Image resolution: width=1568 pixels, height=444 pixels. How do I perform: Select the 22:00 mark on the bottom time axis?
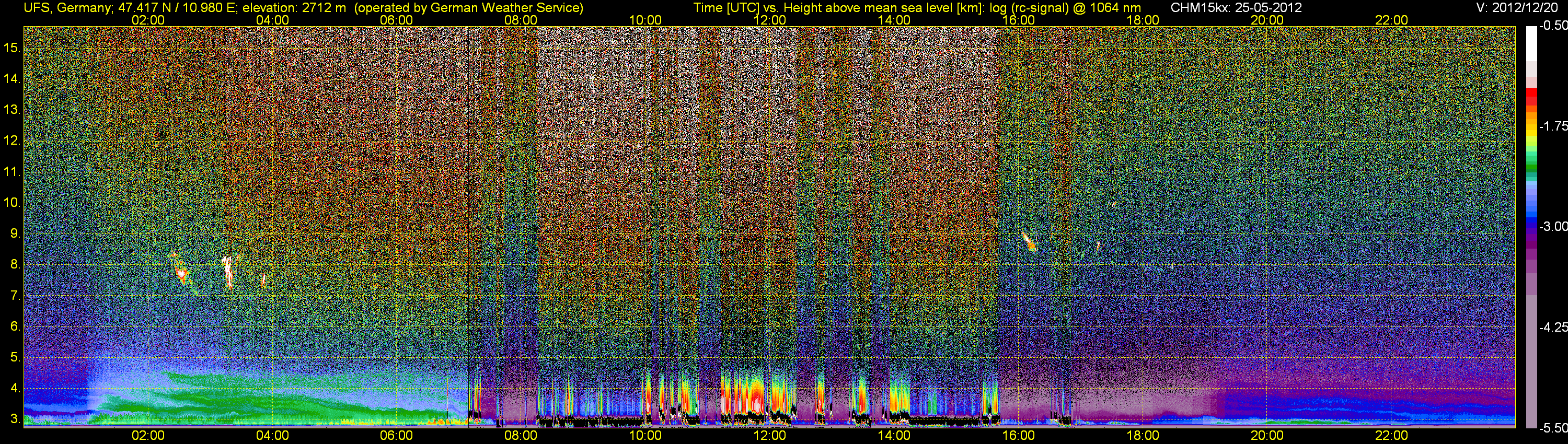pyautogui.click(x=1391, y=436)
